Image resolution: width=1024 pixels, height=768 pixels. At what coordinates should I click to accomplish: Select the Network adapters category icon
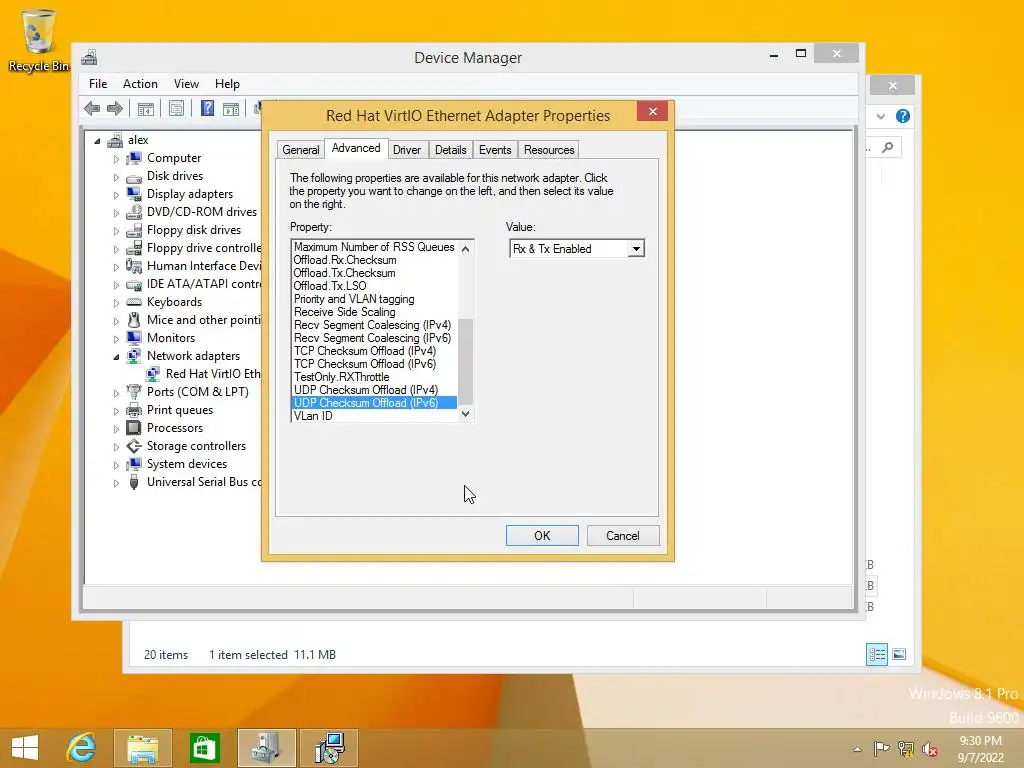coord(134,356)
